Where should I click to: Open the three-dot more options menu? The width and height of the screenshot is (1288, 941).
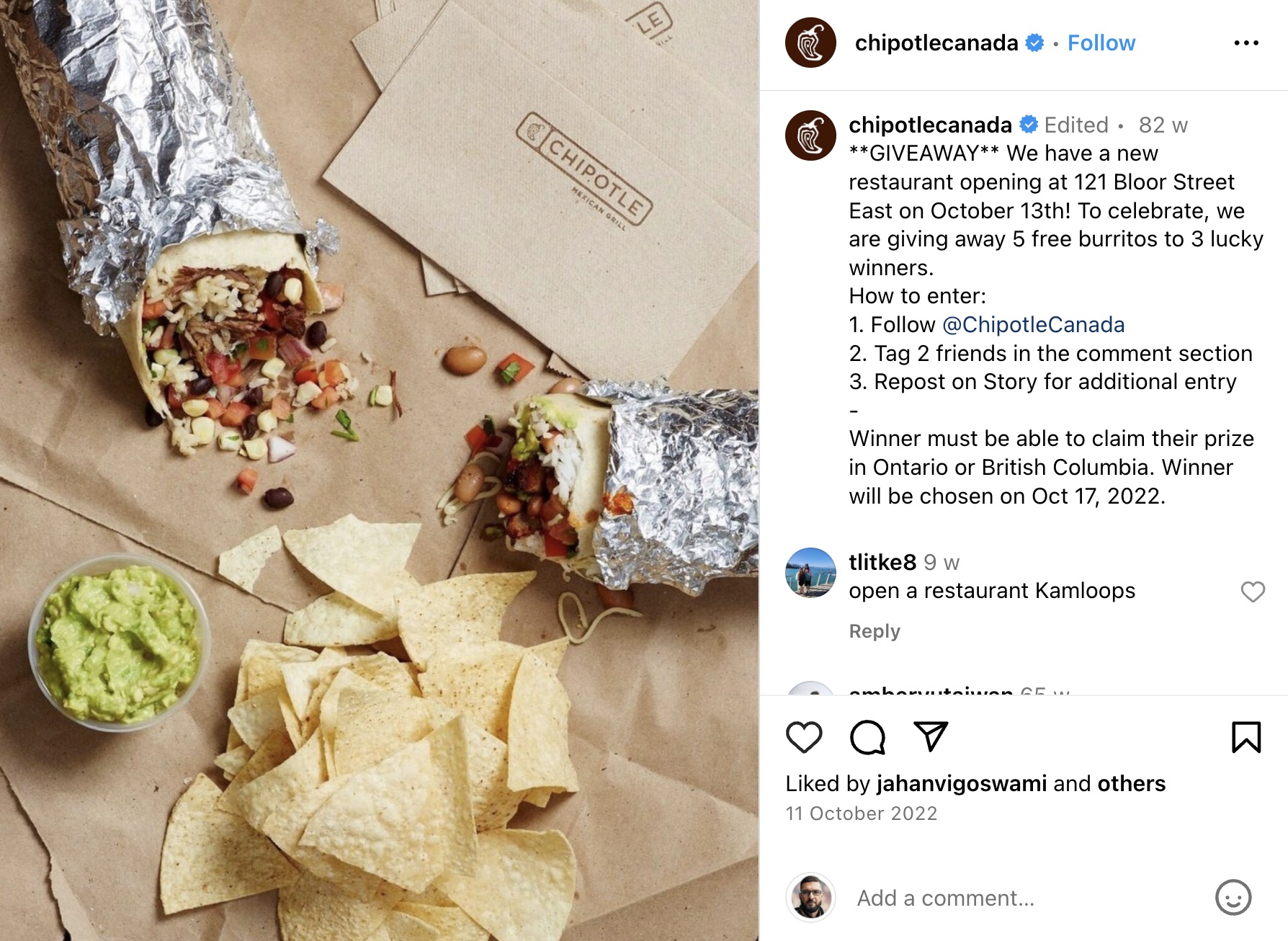click(x=1246, y=43)
